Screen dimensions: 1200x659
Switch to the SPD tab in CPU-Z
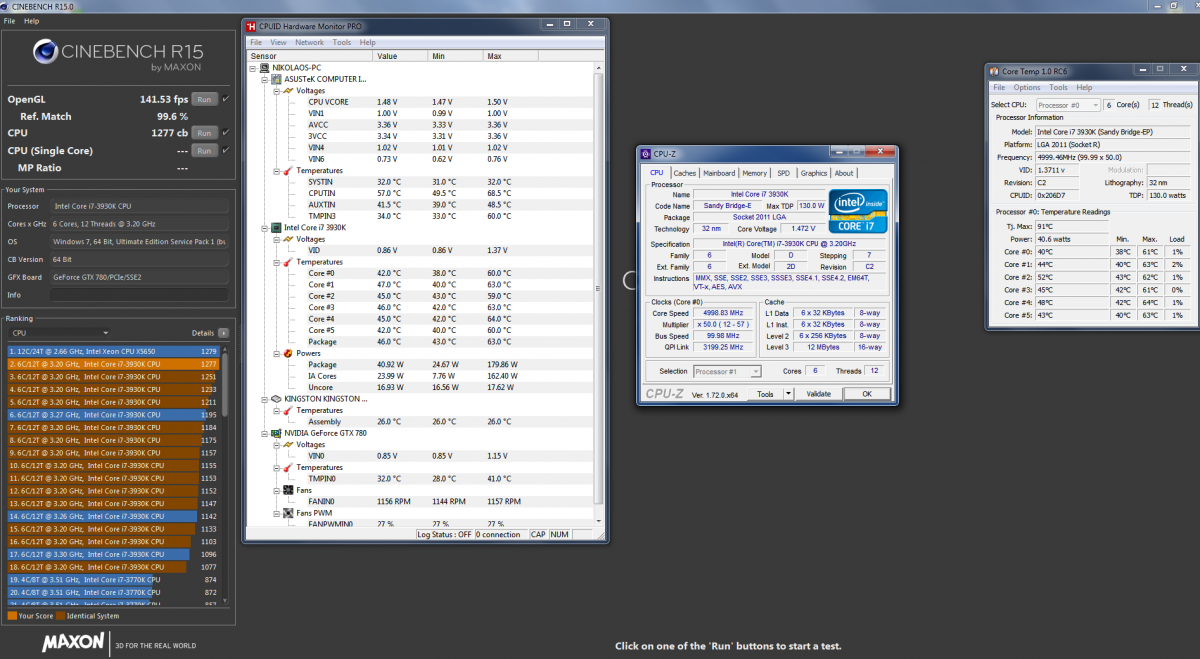[x=783, y=173]
